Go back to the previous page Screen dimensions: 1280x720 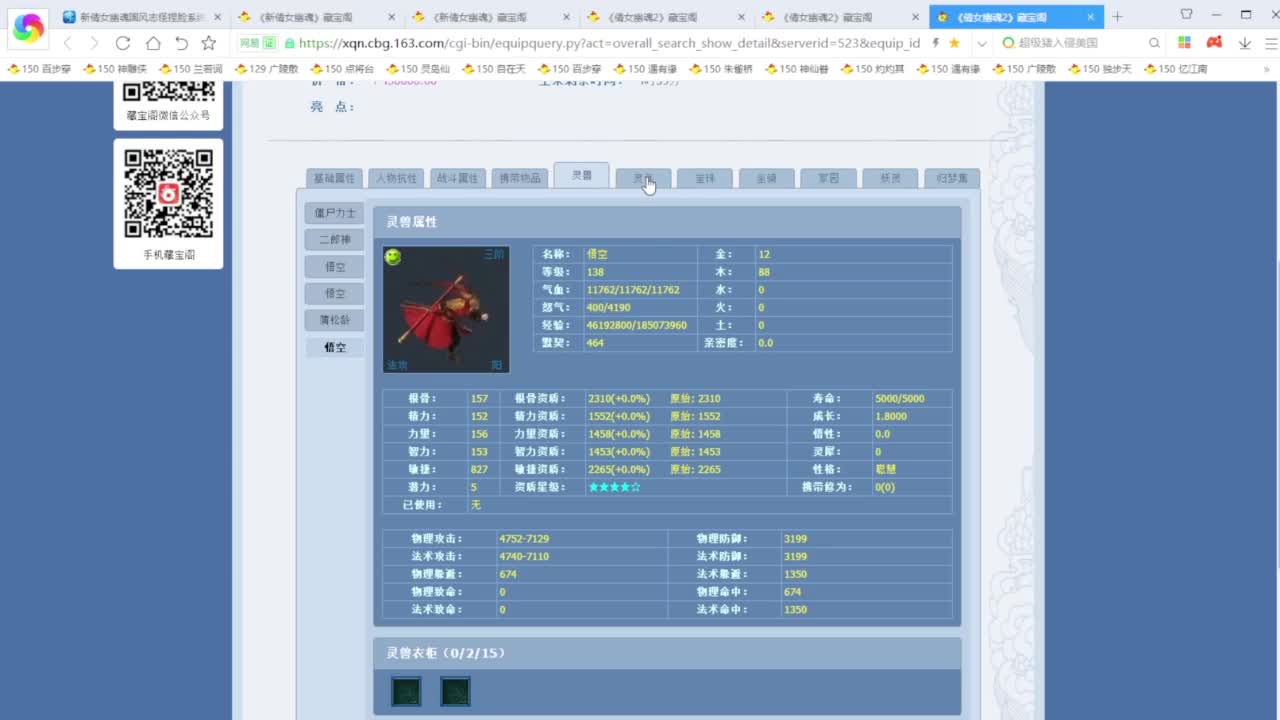[68, 43]
